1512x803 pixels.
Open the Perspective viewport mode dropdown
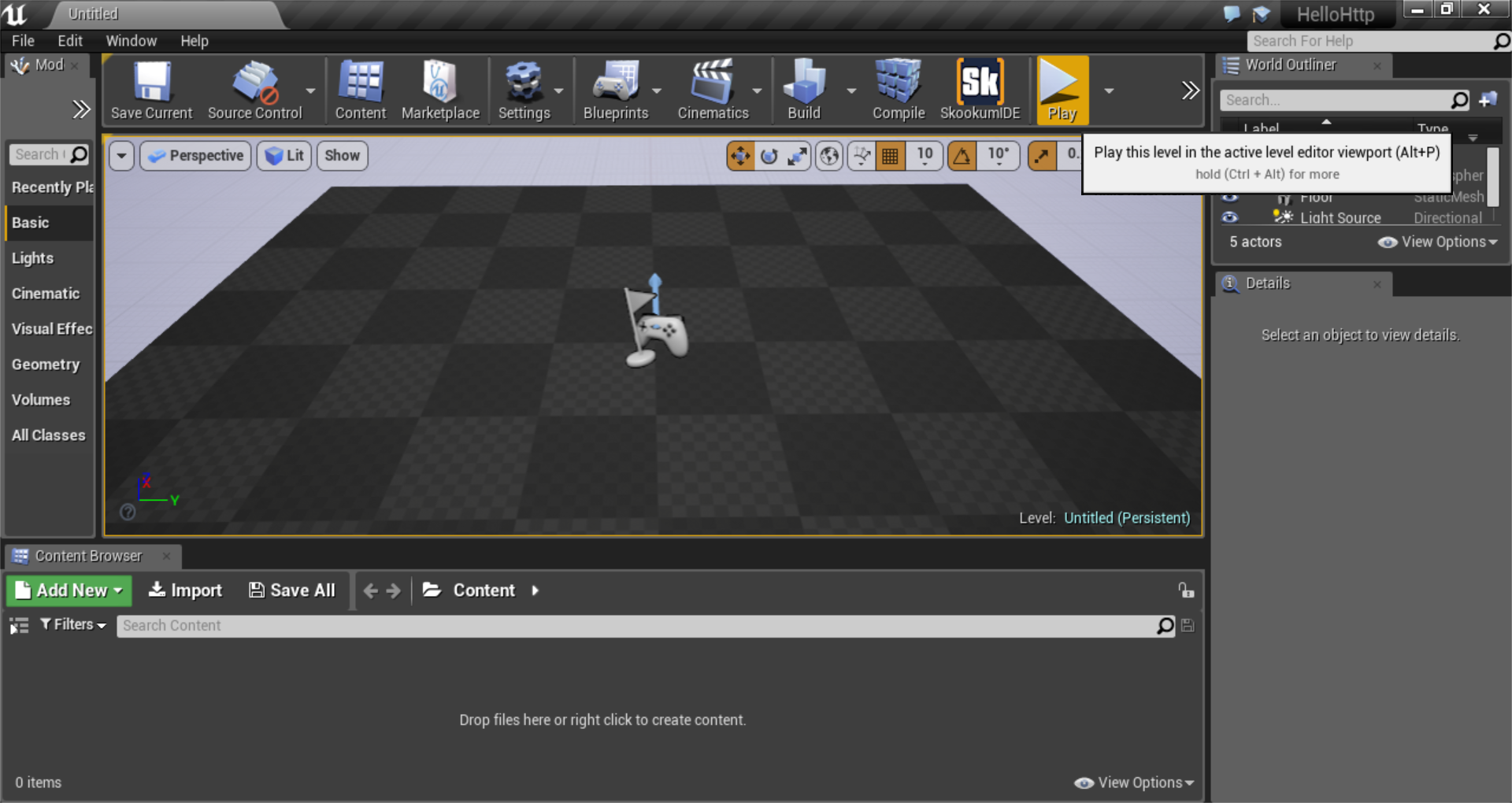[x=196, y=156]
